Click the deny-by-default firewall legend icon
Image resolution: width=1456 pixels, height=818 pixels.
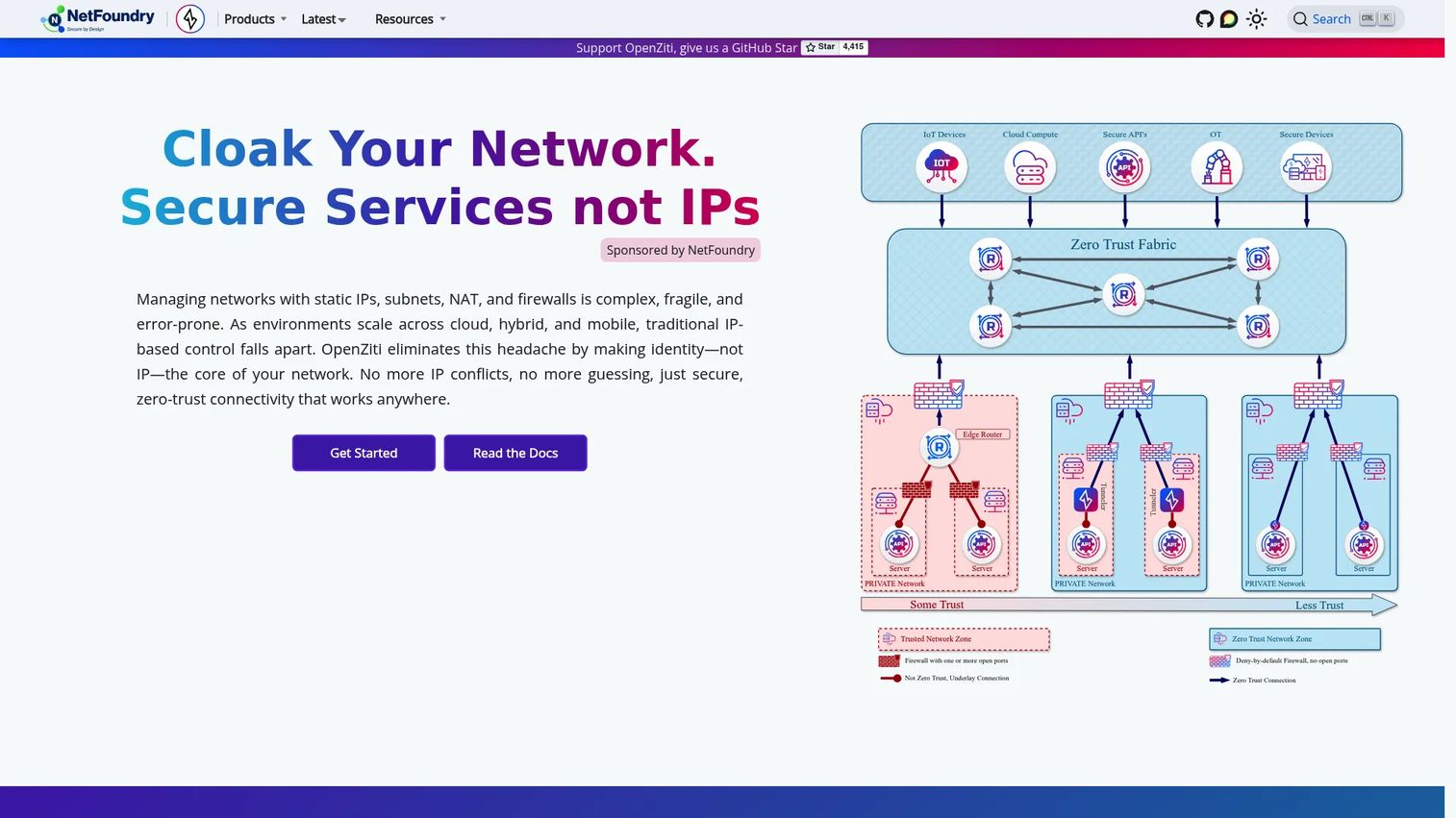coord(1220,661)
